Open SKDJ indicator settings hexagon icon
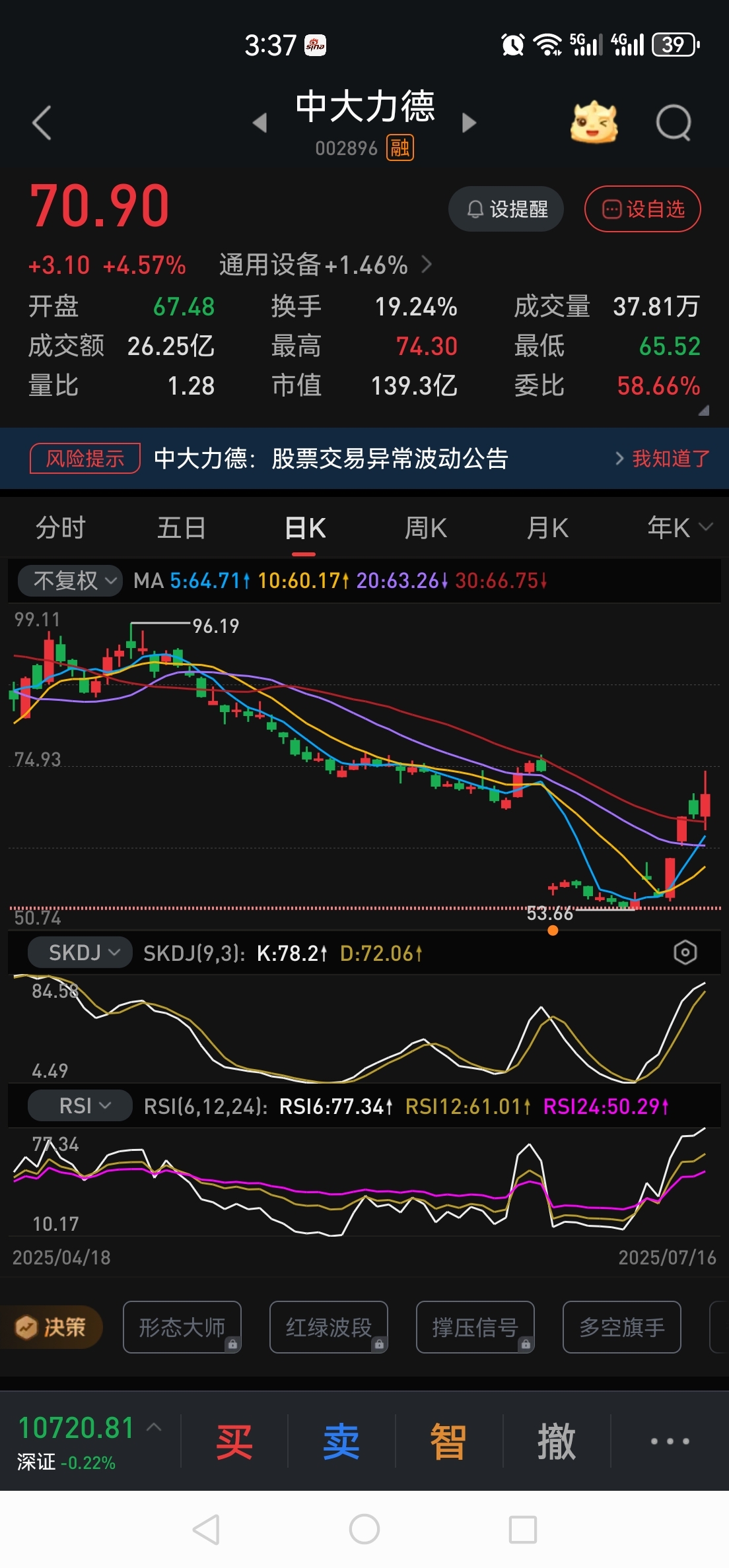729x1568 pixels. [x=685, y=952]
